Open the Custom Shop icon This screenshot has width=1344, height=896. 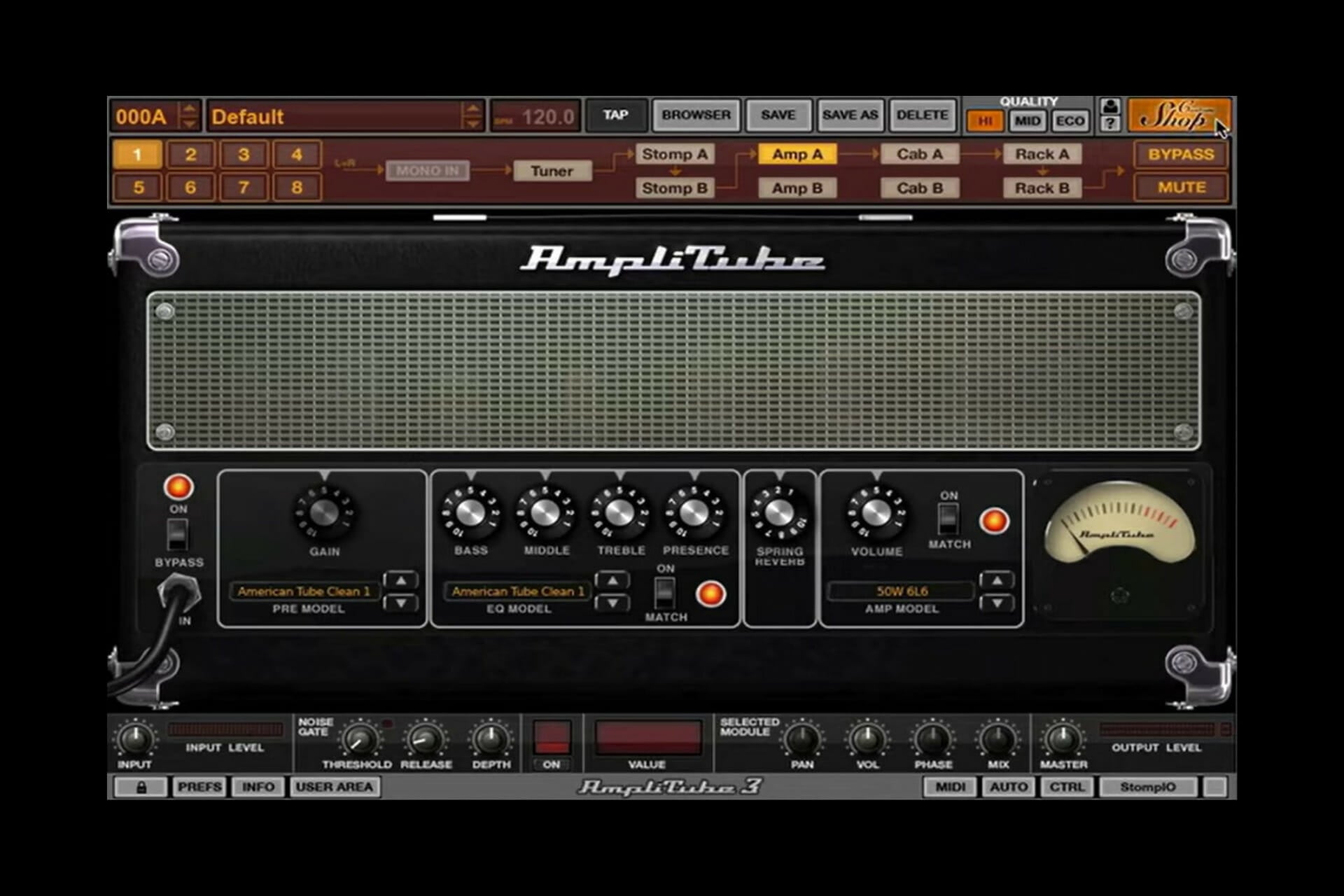(x=1179, y=115)
